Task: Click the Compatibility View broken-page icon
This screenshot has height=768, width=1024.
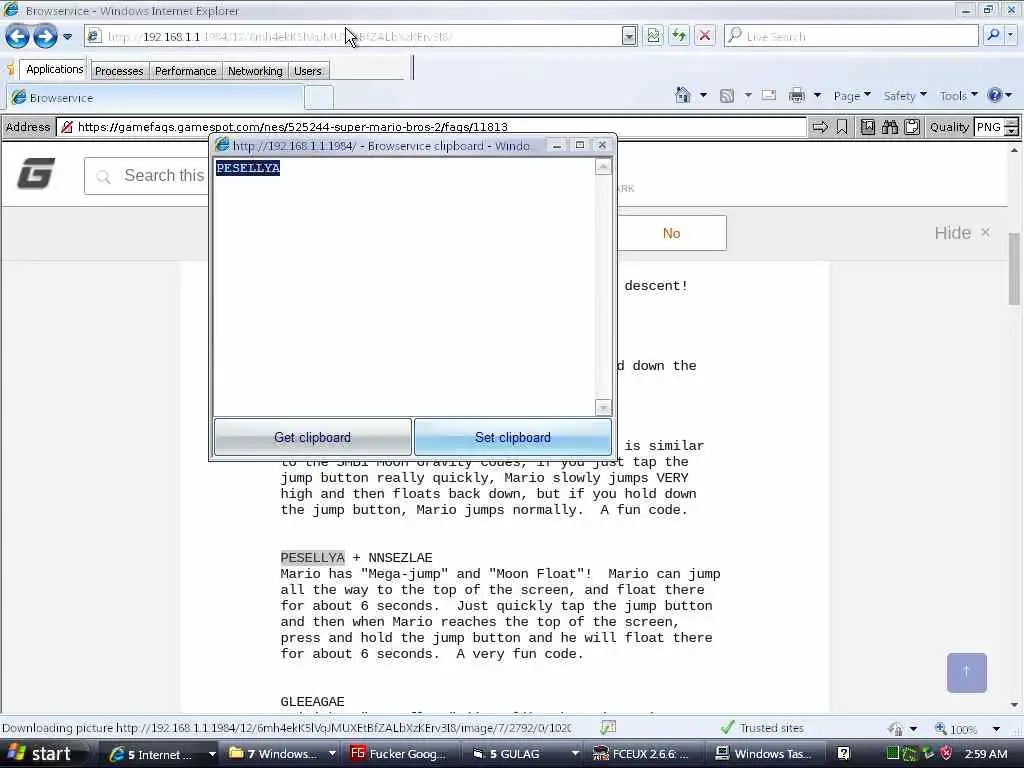Action: [653, 36]
